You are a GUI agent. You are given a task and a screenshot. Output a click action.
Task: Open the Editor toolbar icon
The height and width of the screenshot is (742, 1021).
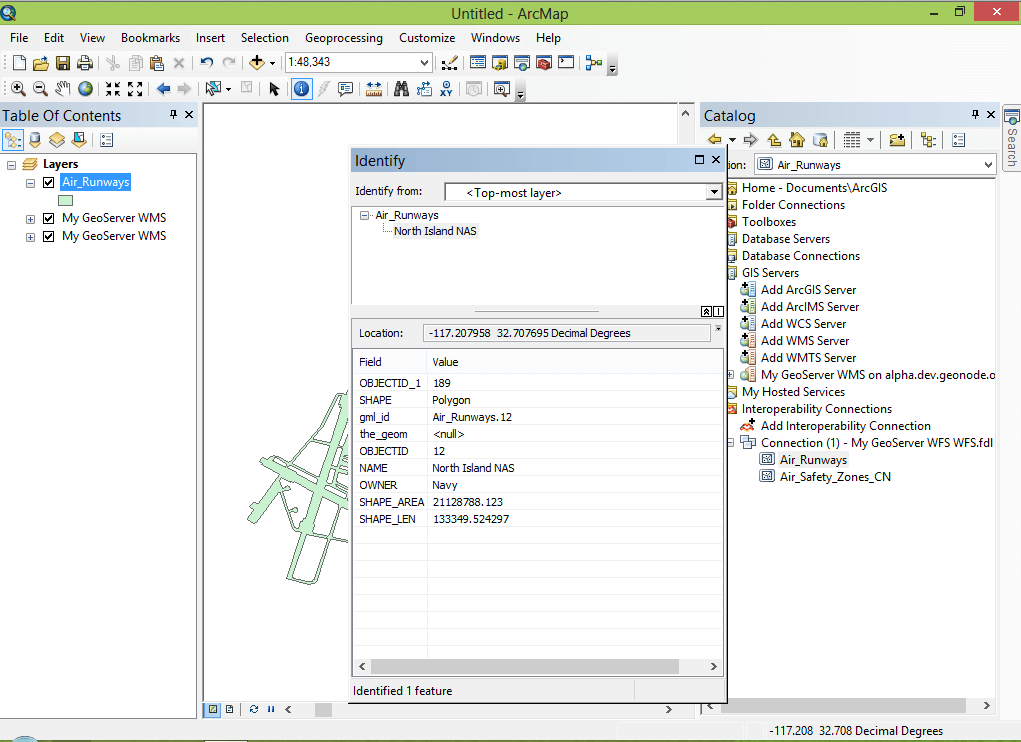[x=449, y=62]
